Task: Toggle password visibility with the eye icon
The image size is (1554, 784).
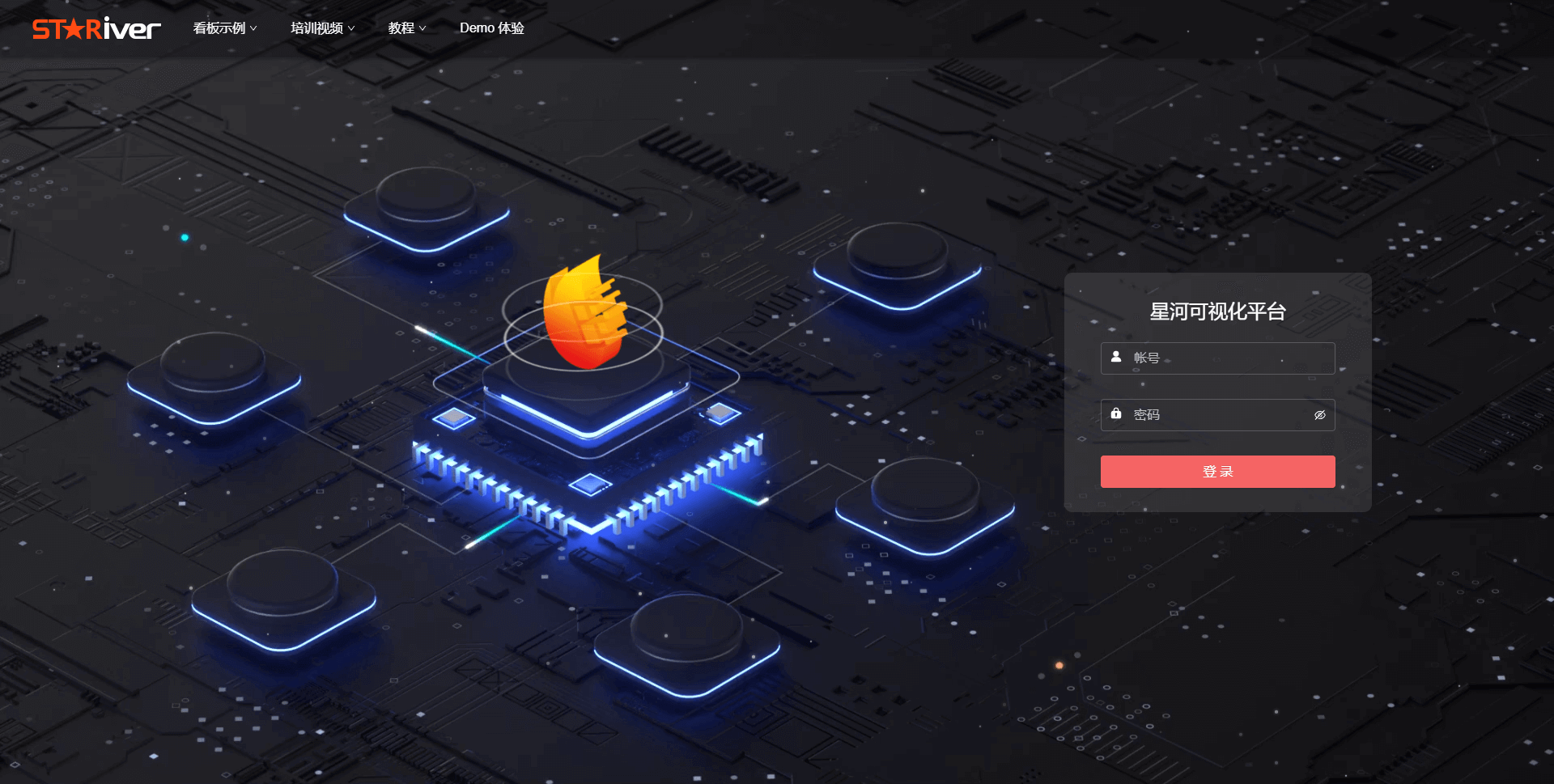Action: pos(1319,415)
